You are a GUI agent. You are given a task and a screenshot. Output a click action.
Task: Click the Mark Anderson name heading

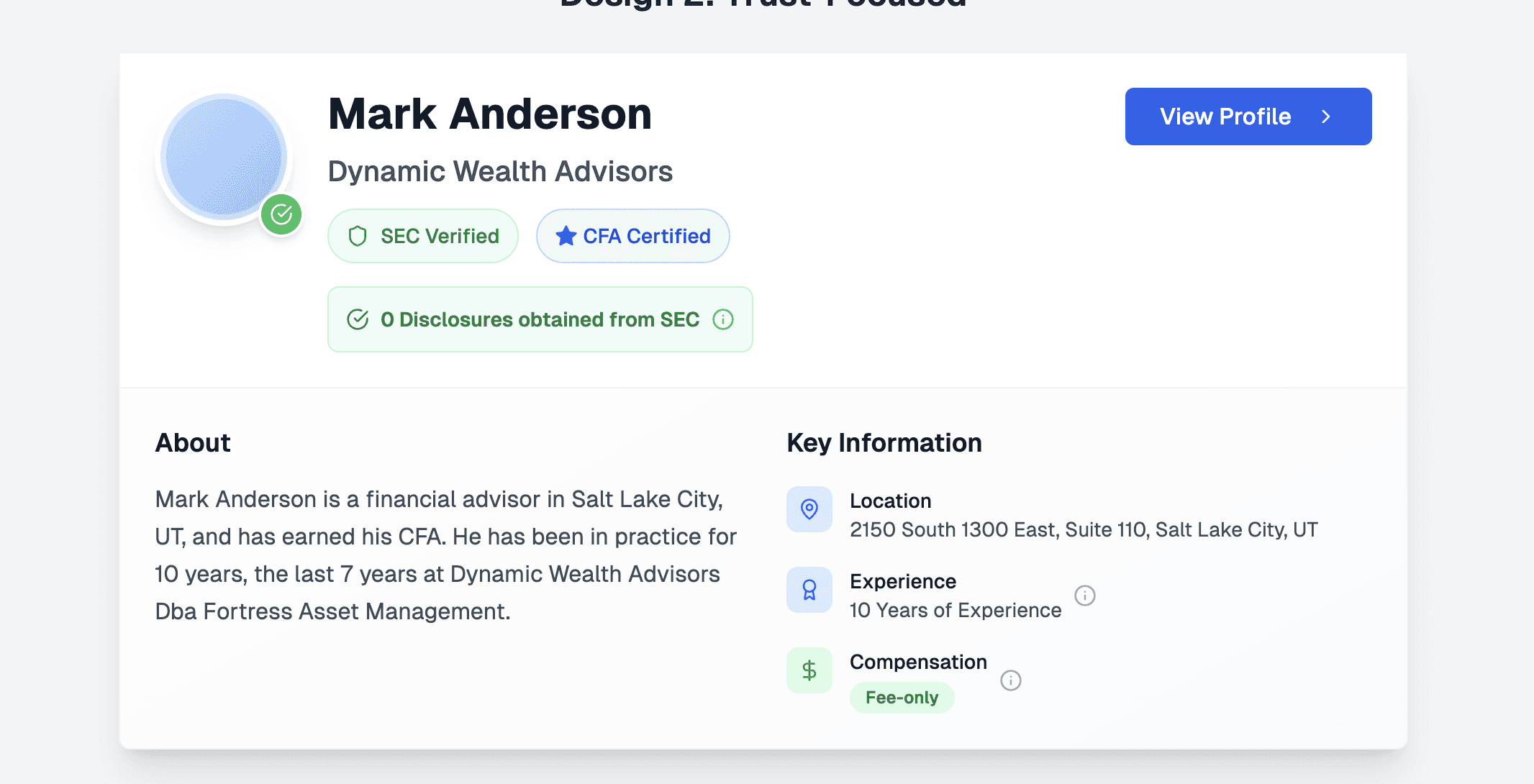(490, 114)
